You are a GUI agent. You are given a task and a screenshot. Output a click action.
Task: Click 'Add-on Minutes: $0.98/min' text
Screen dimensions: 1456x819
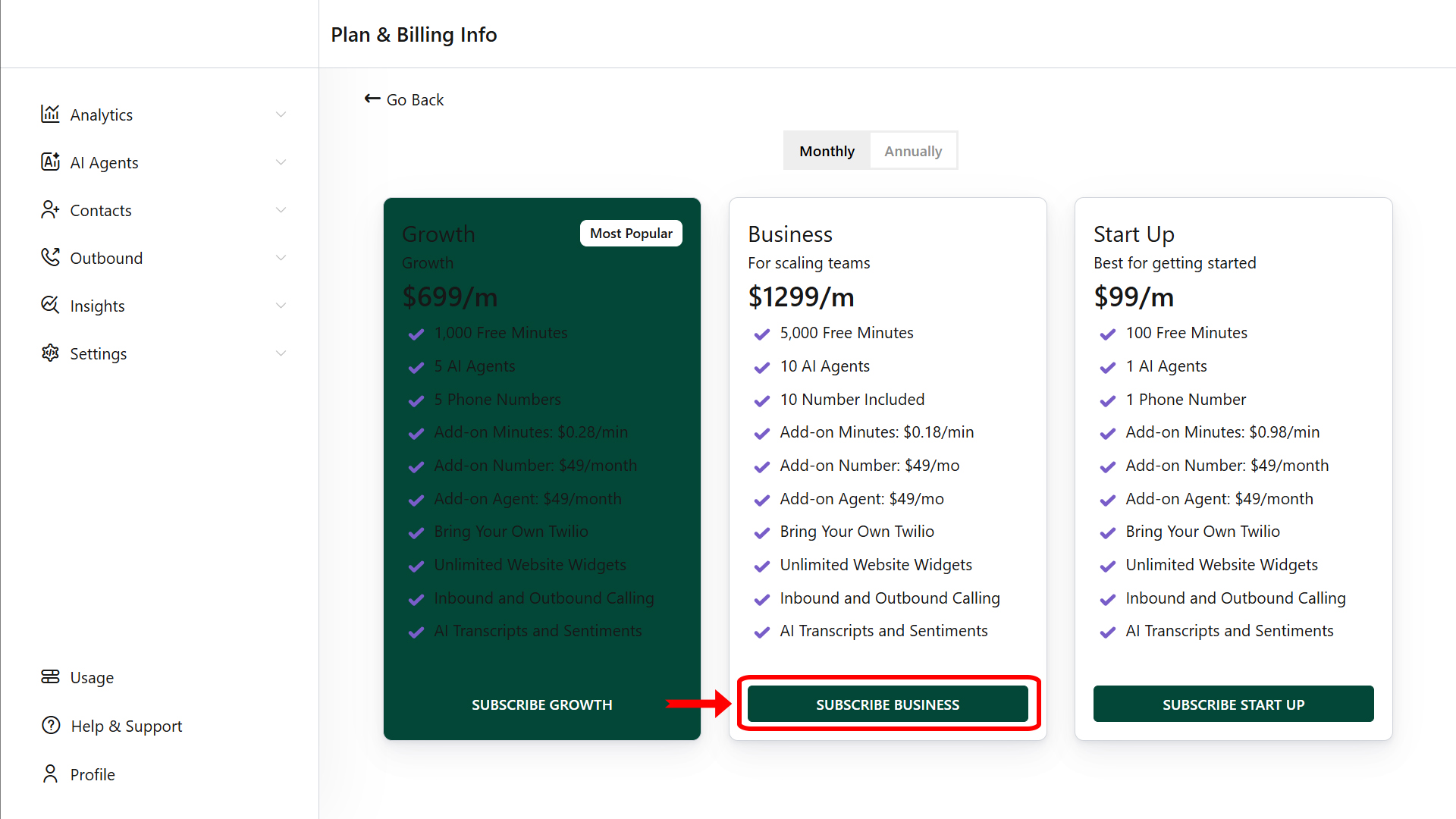click(x=1222, y=431)
